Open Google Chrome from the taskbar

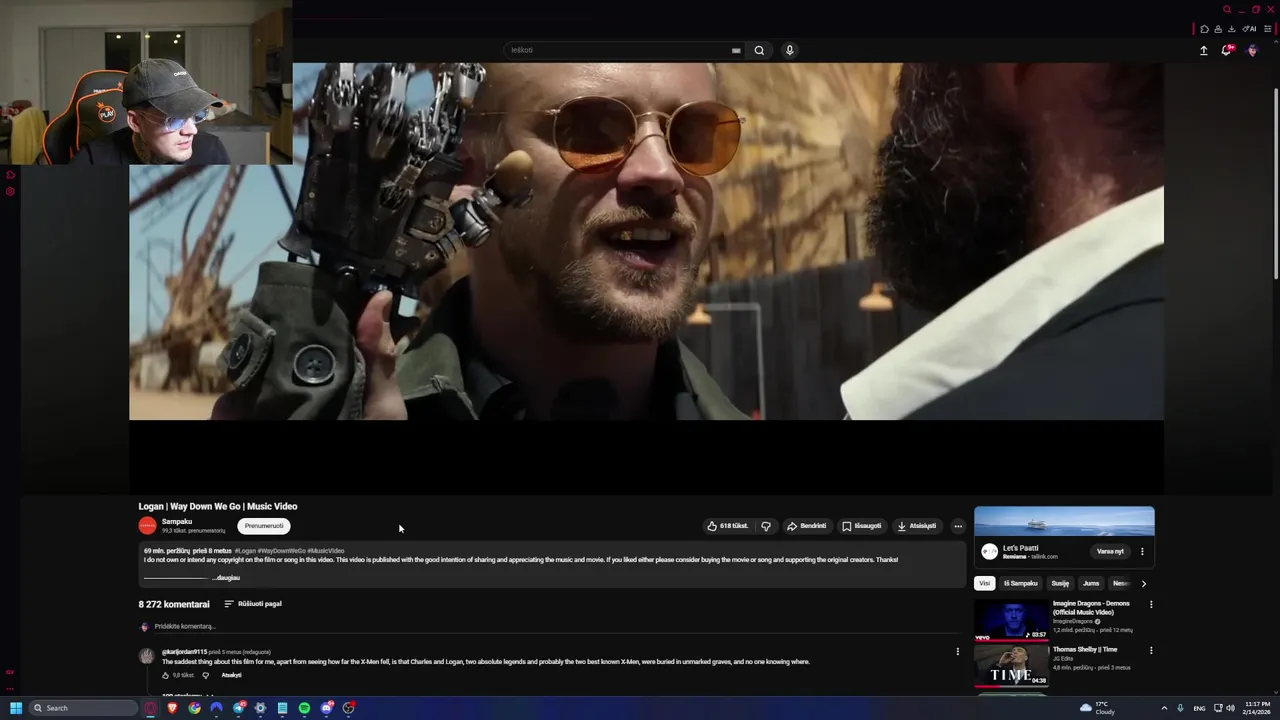[194, 708]
